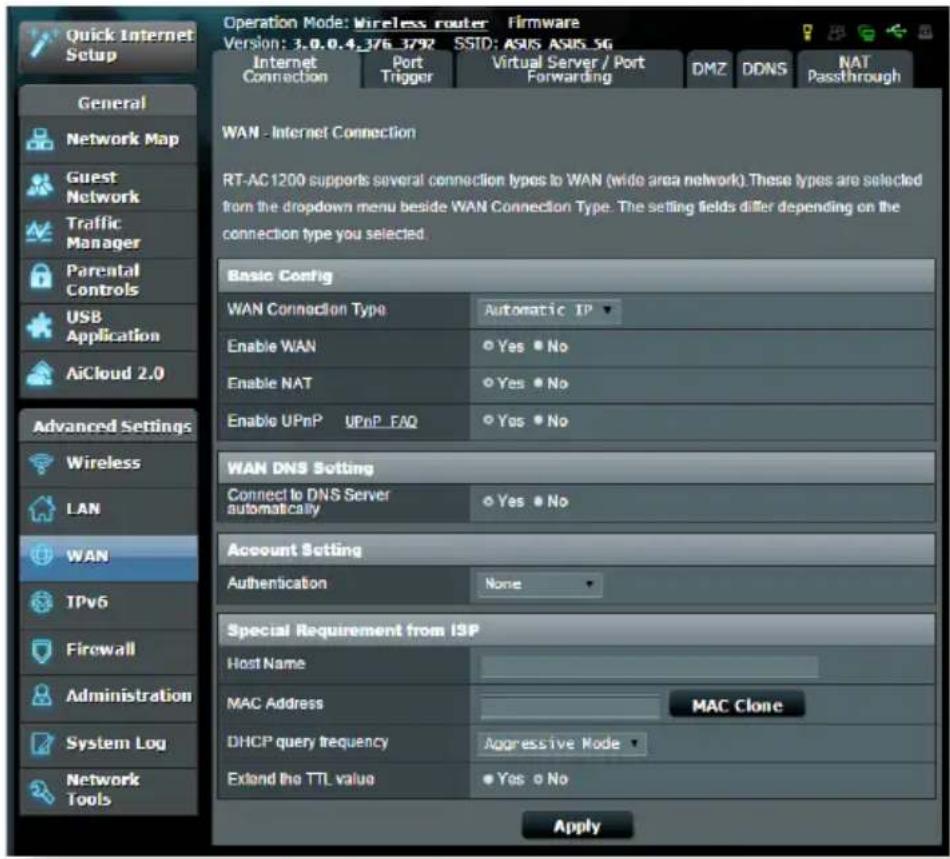Click the LAN house icon
950x859 pixels.
pyautogui.click(x=41, y=509)
